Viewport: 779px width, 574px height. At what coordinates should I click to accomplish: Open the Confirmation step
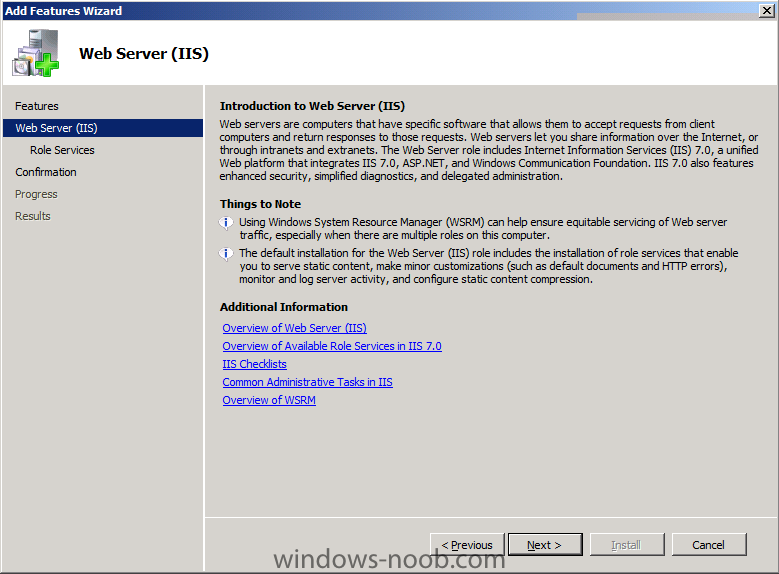(x=46, y=172)
